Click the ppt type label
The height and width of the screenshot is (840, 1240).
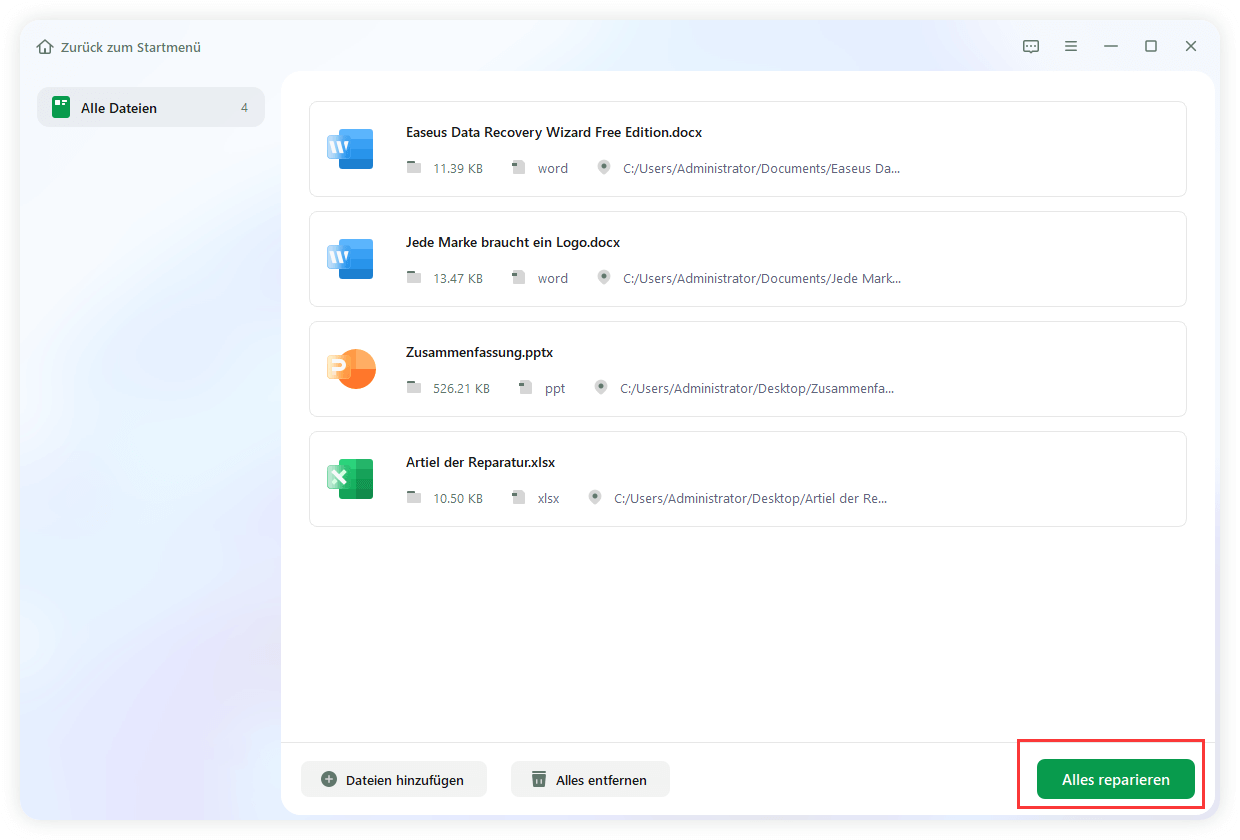555,388
